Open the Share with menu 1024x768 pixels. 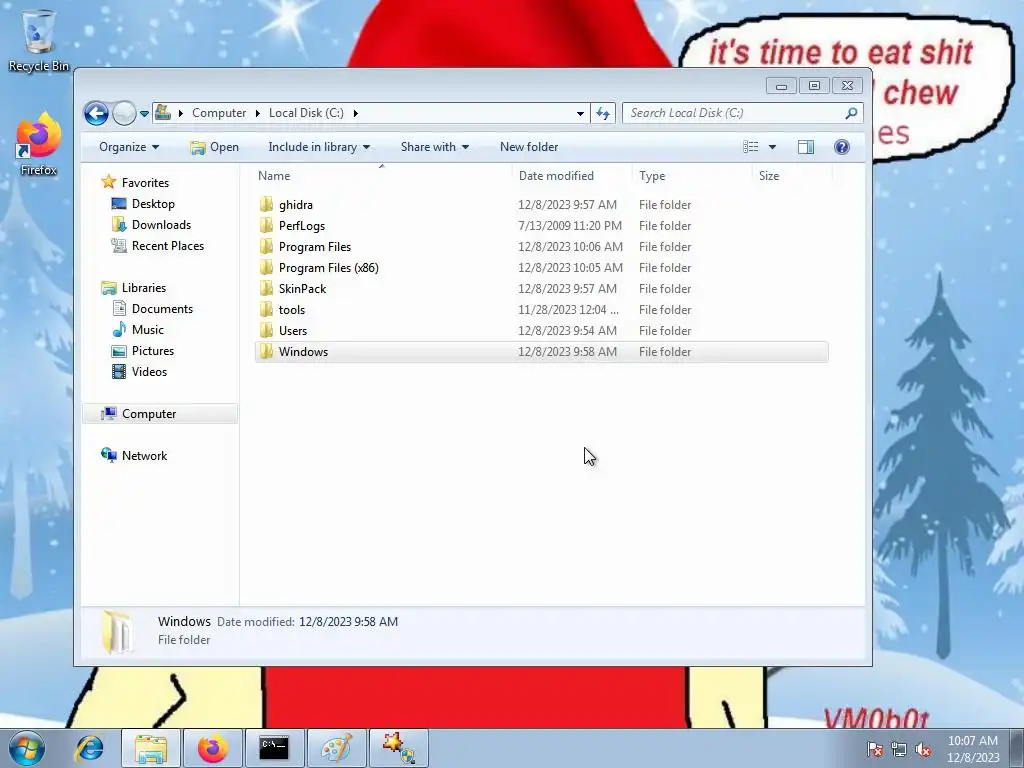click(x=435, y=147)
